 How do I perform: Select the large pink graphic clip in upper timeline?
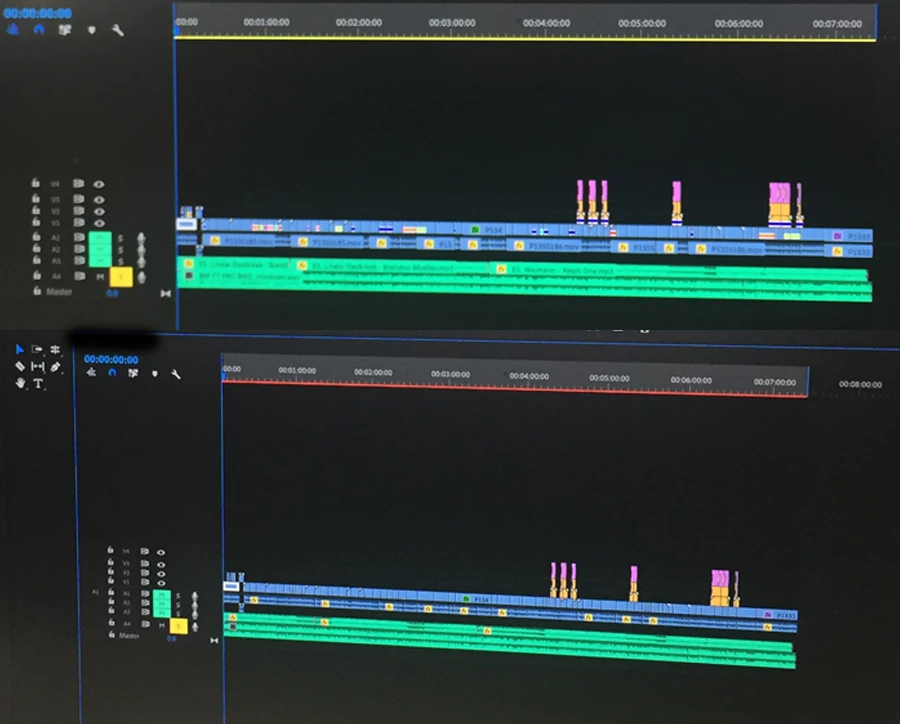779,192
